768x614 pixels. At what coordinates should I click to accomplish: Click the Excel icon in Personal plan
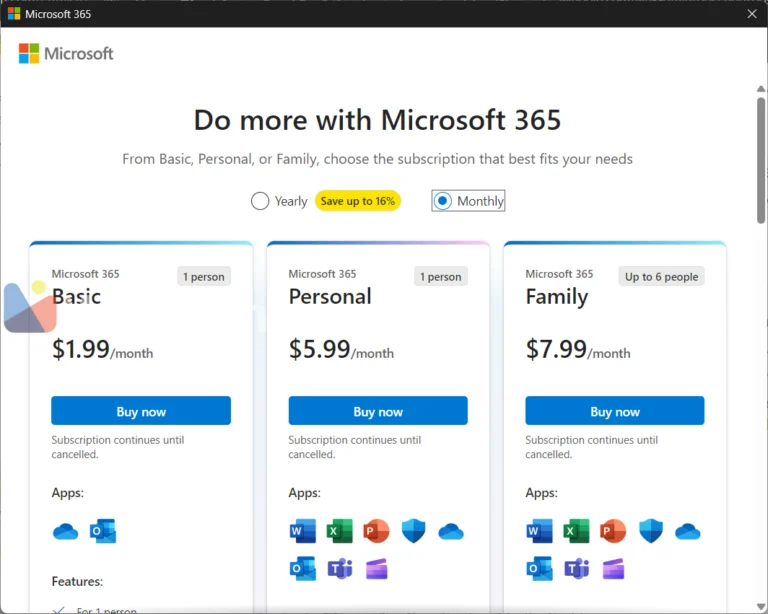[339, 531]
